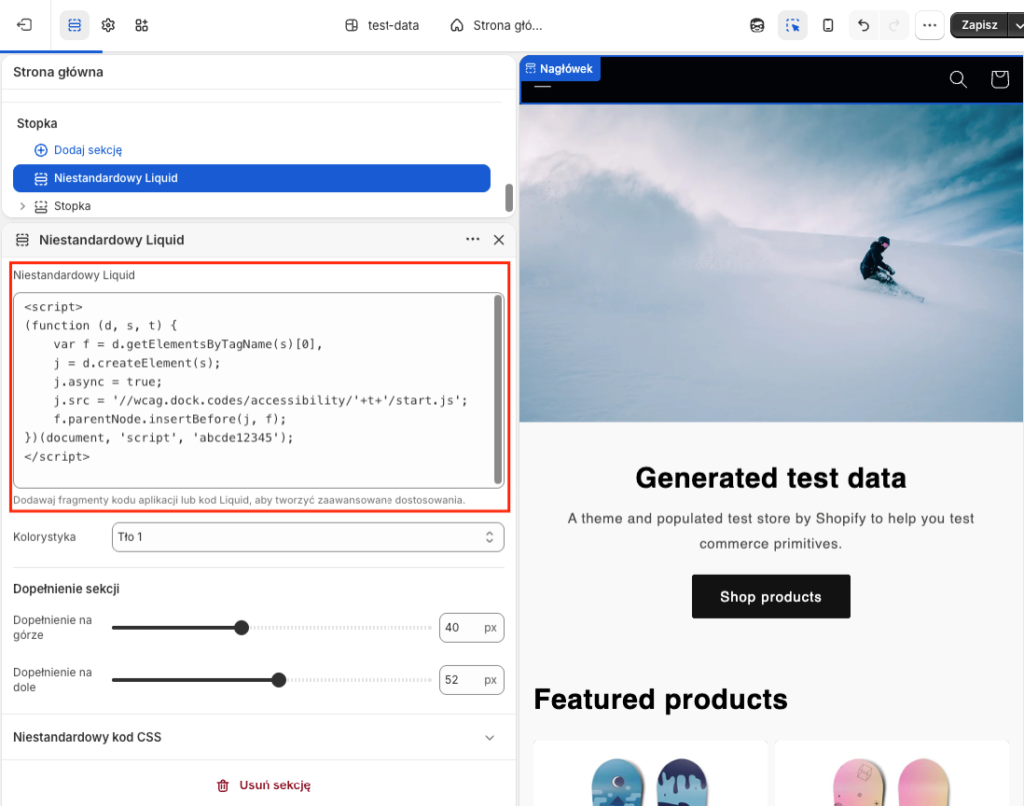Expand Niestandardowy kod CSS section
This screenshot has height=806, width=1024.
258,737
